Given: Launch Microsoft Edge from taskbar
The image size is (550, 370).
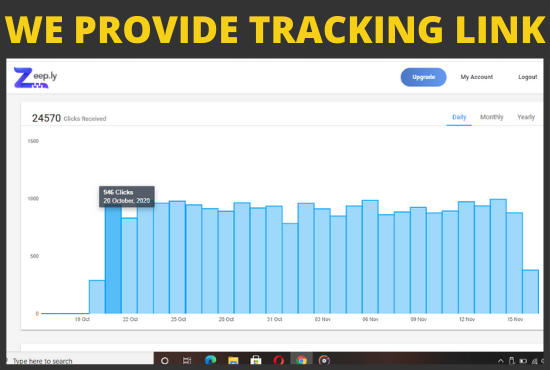Looking at the screenshot, I should (210, 360).
